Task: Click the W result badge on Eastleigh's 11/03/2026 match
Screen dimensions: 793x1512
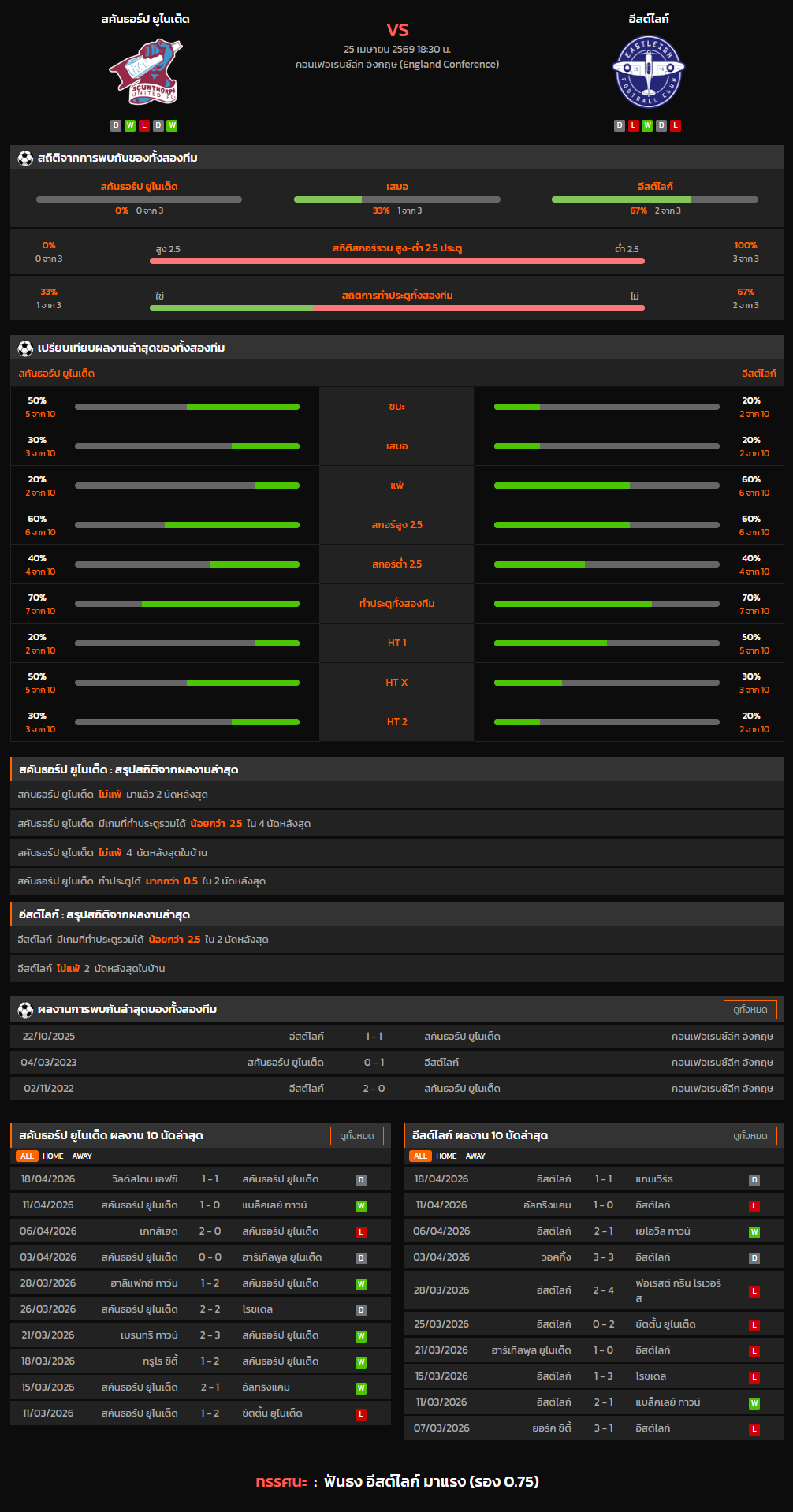Action: [x=754, y=1403]
